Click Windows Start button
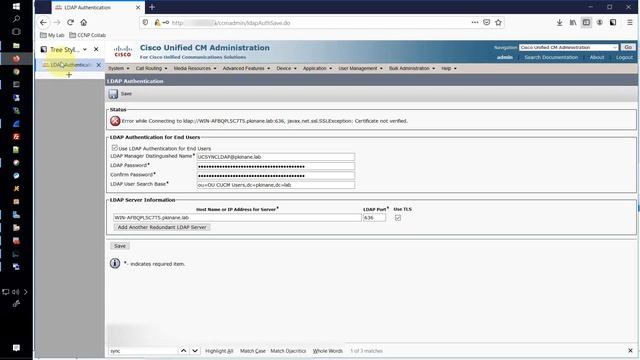 (x=16, y=6)
